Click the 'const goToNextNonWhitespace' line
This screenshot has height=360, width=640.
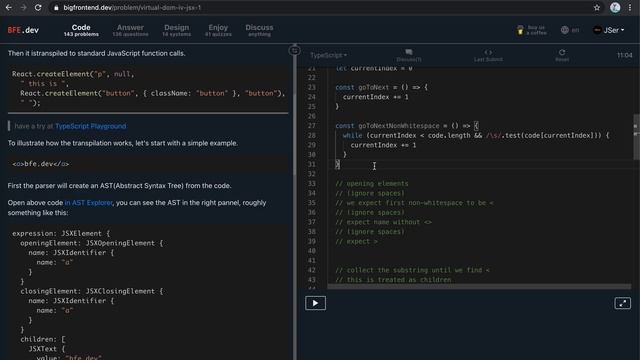[407, 126]
